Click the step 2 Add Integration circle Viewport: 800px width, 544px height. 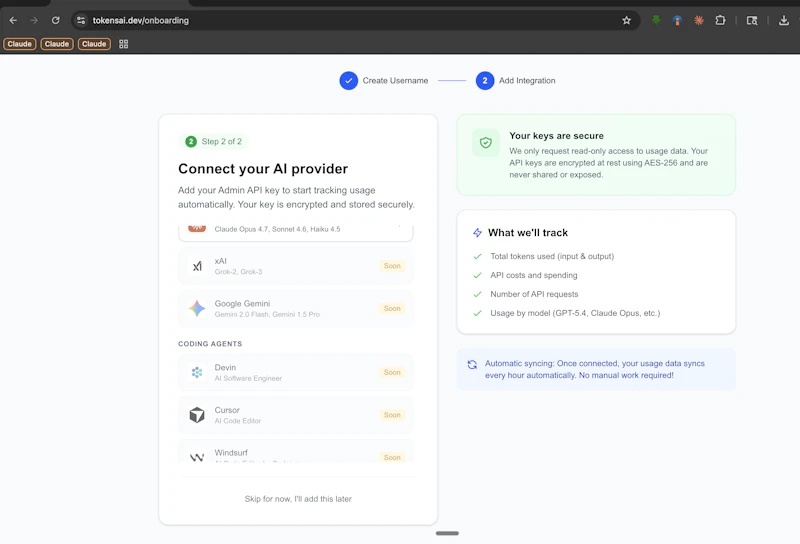[x=485, y=81]
